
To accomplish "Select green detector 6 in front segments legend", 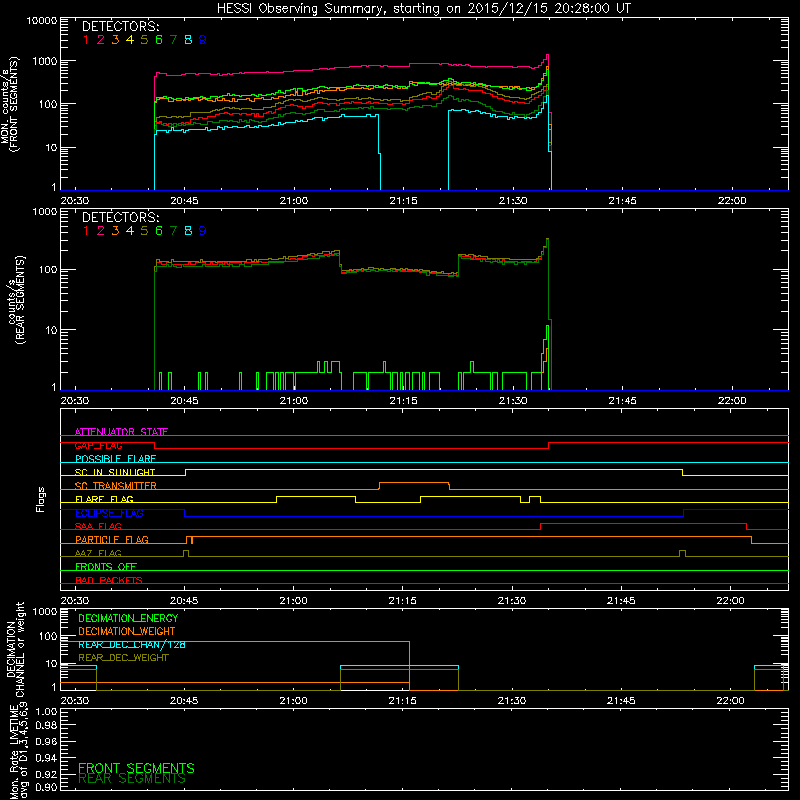I will 159,40.
